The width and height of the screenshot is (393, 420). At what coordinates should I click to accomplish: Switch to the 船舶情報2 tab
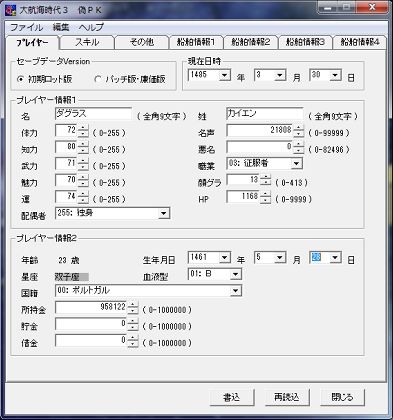[251, 42]
